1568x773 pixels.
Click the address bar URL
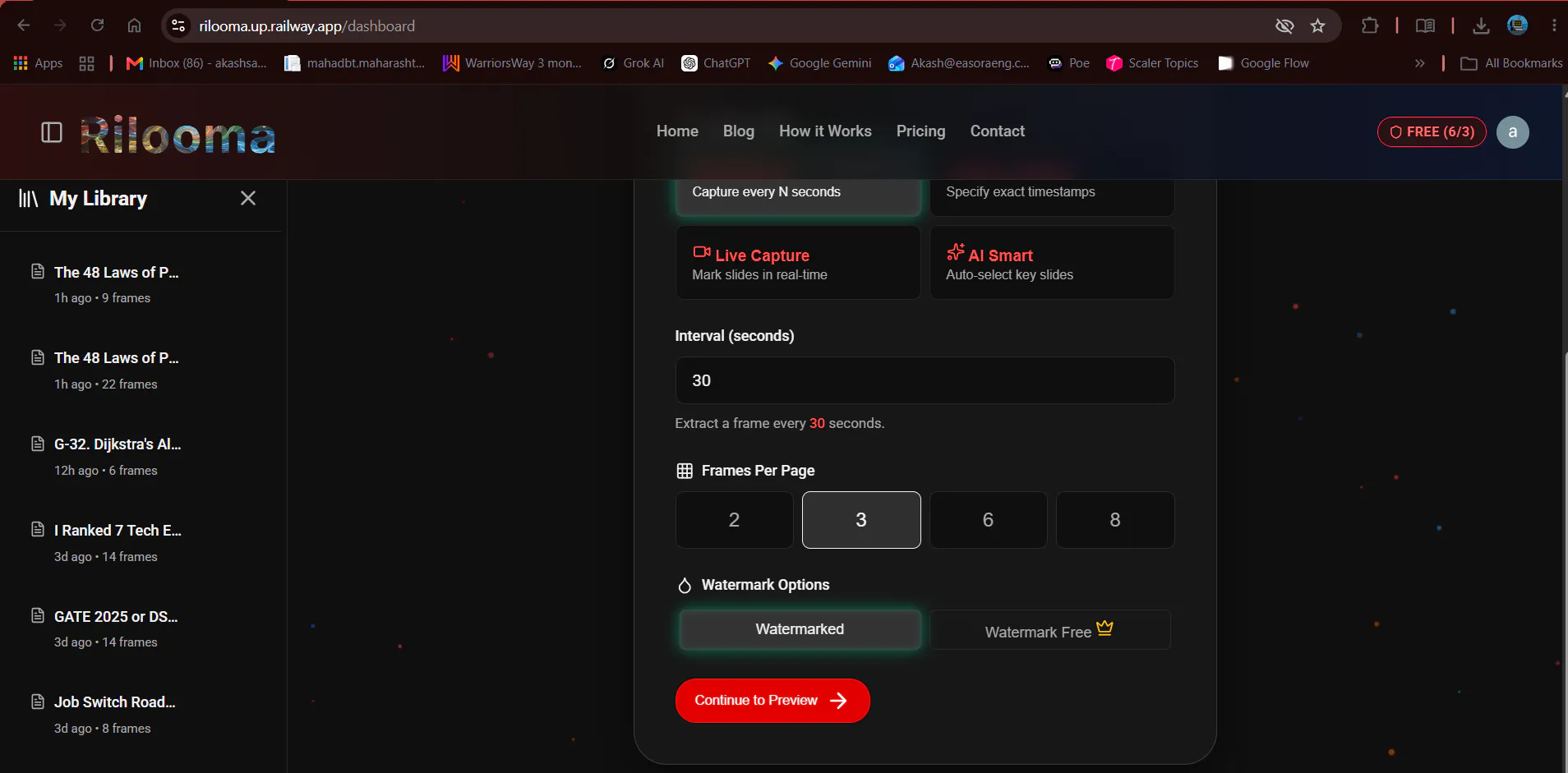(x=307, y=26)
